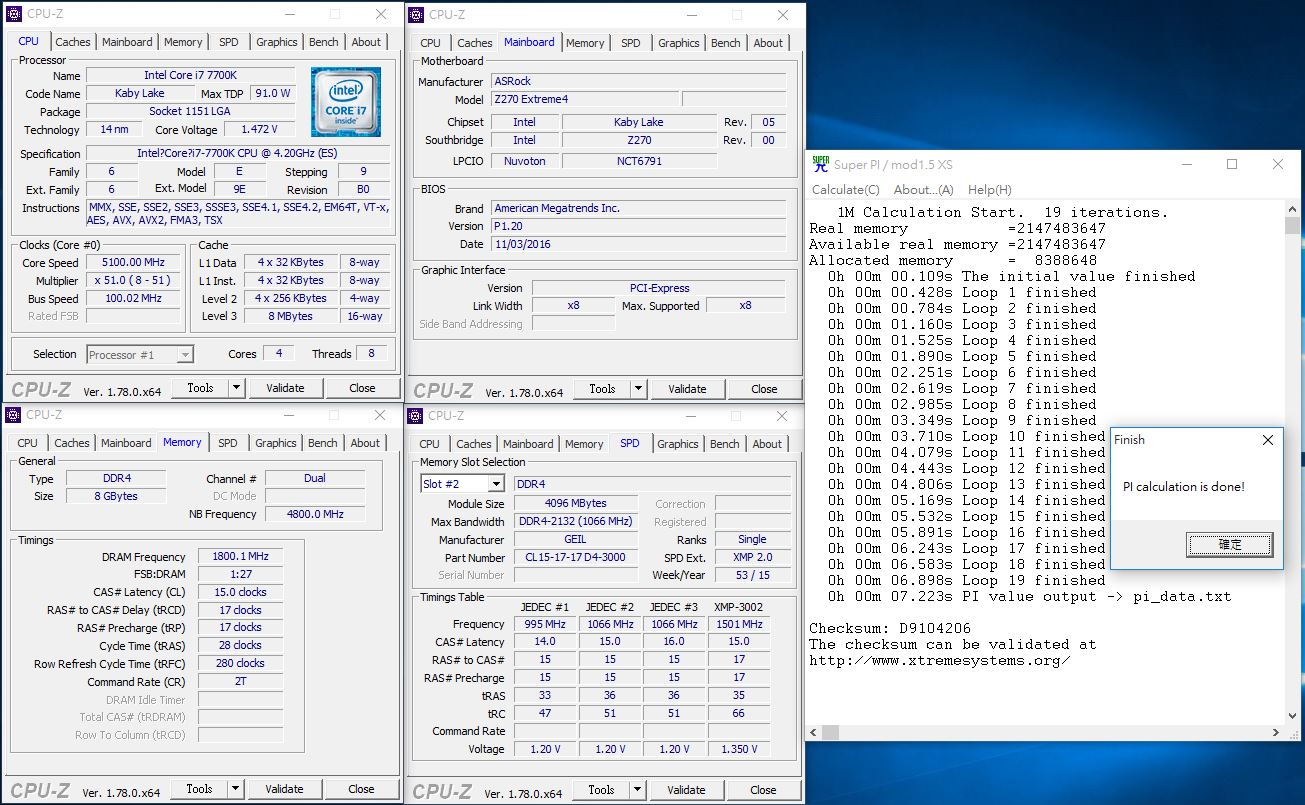Click the xtremesystems.org URL text

pos(940,661)
